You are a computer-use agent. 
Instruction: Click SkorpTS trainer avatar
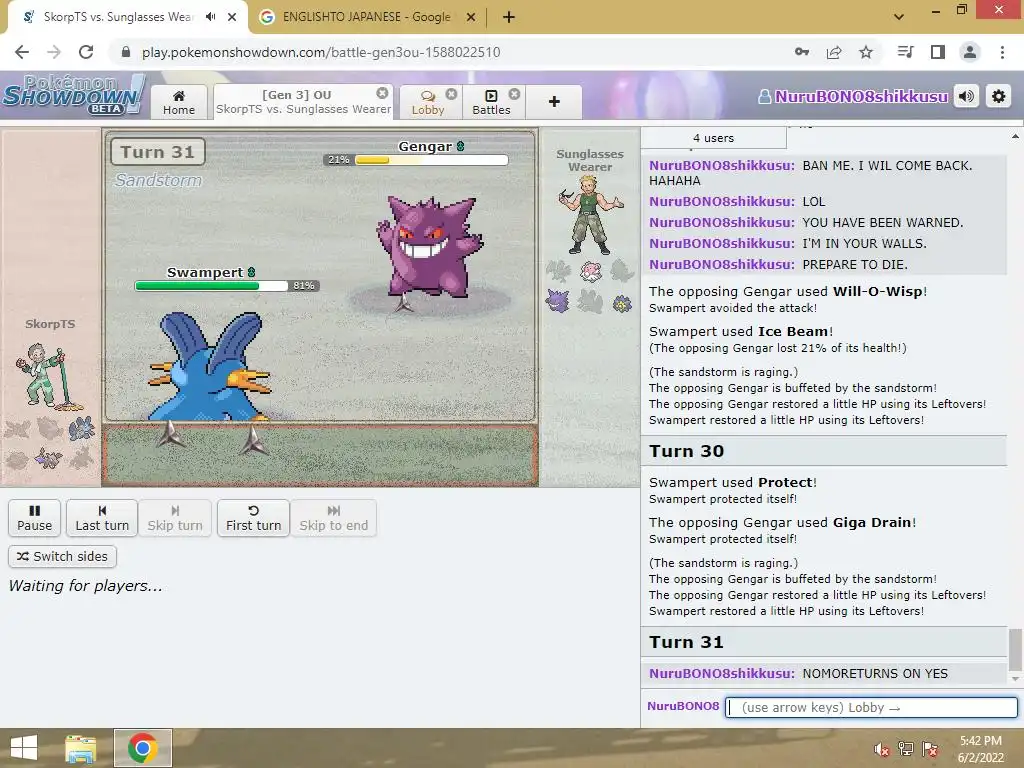[x=49, y=377]
